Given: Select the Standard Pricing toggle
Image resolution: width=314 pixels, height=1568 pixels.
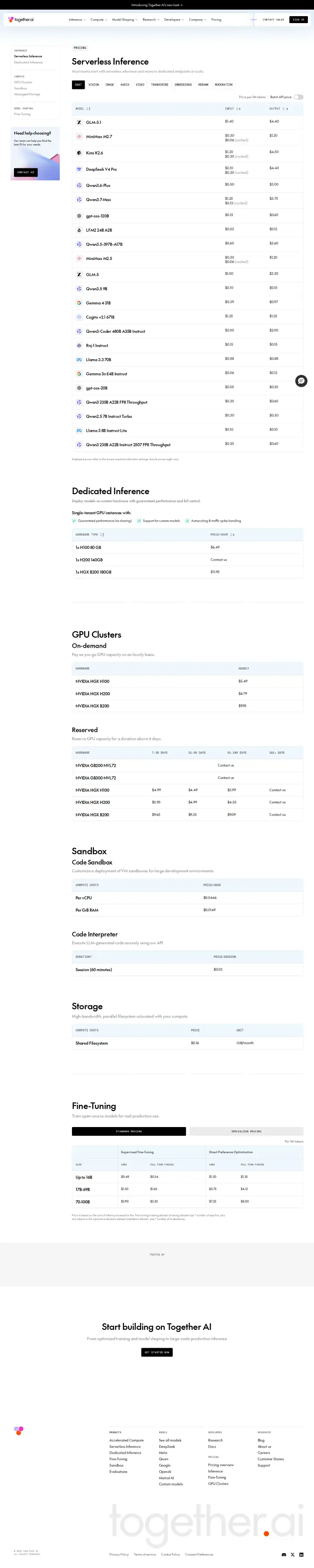Looking at the screenshot, I should (129, 1131).
